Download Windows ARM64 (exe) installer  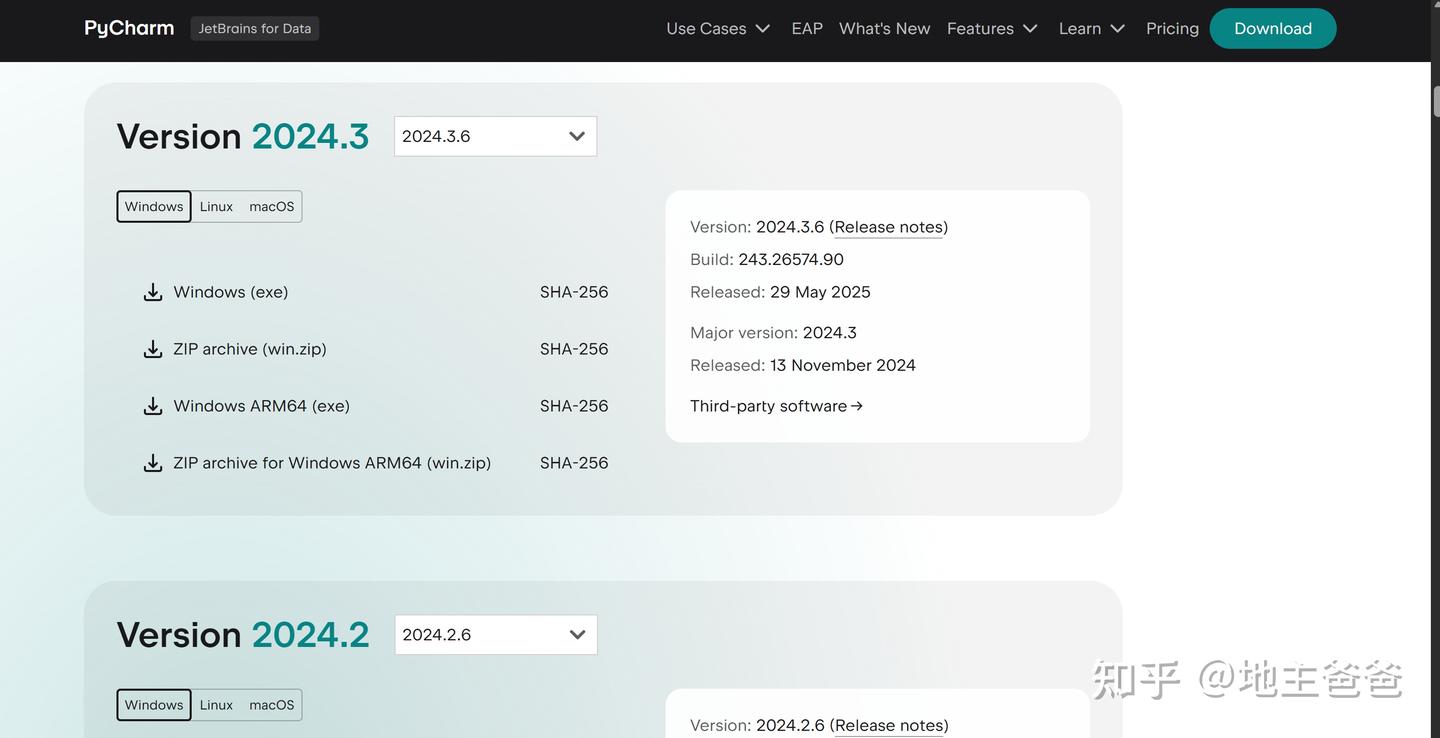pos(262,406)
